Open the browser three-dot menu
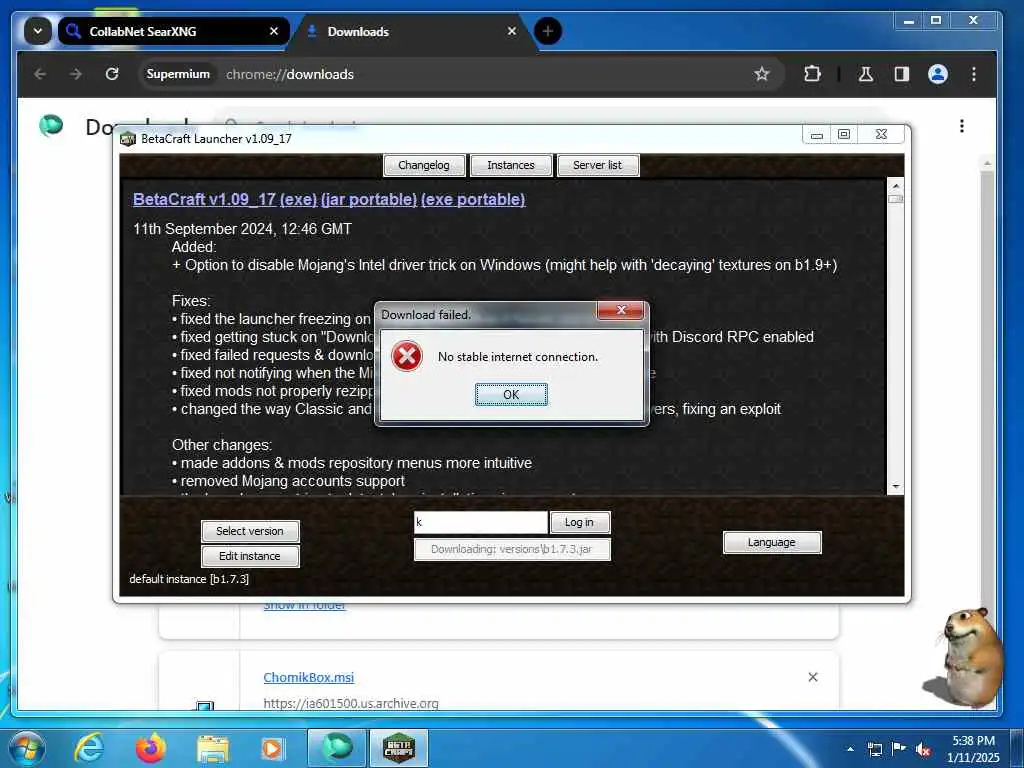Image resolution: width=1024 pixels, height=768 pixels. click(x=974, y=74)
